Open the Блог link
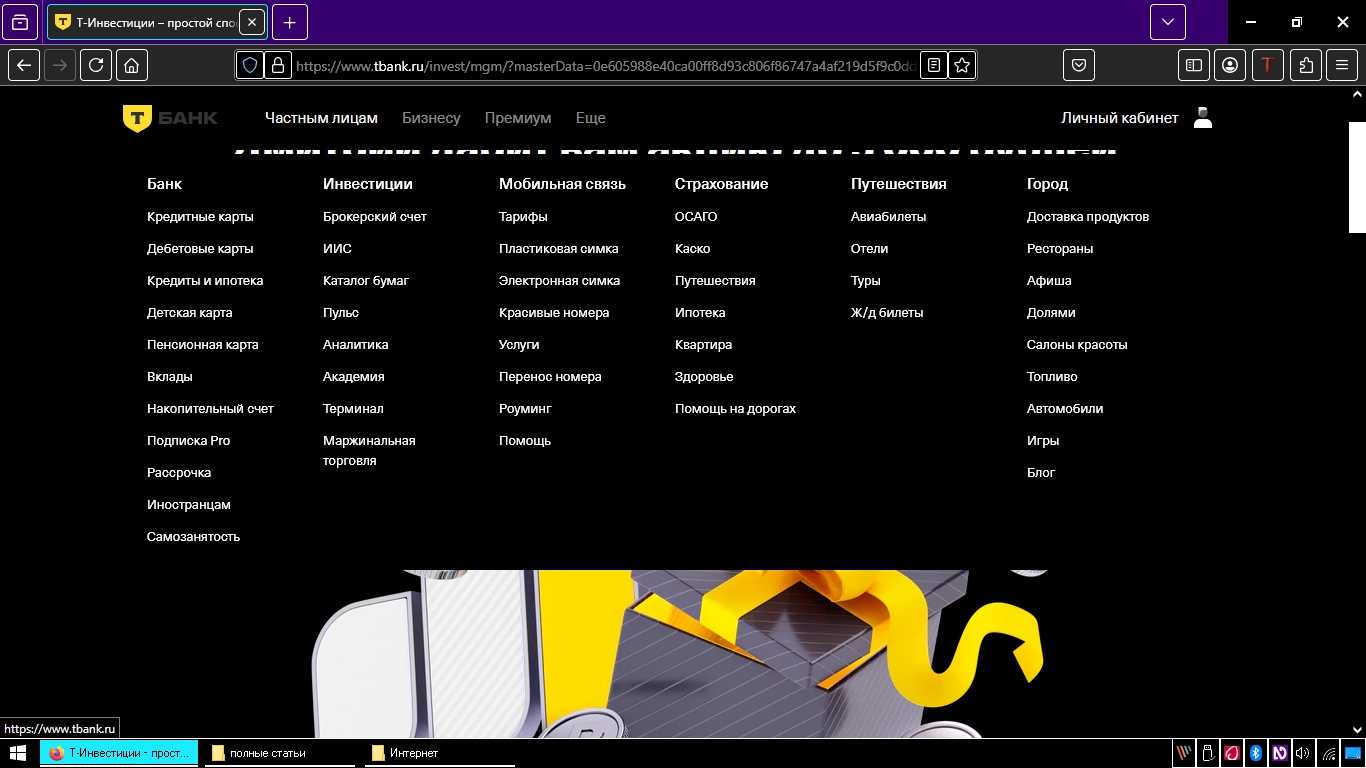This screenshot has width=1366, height=768. (x=1041, y=473)
